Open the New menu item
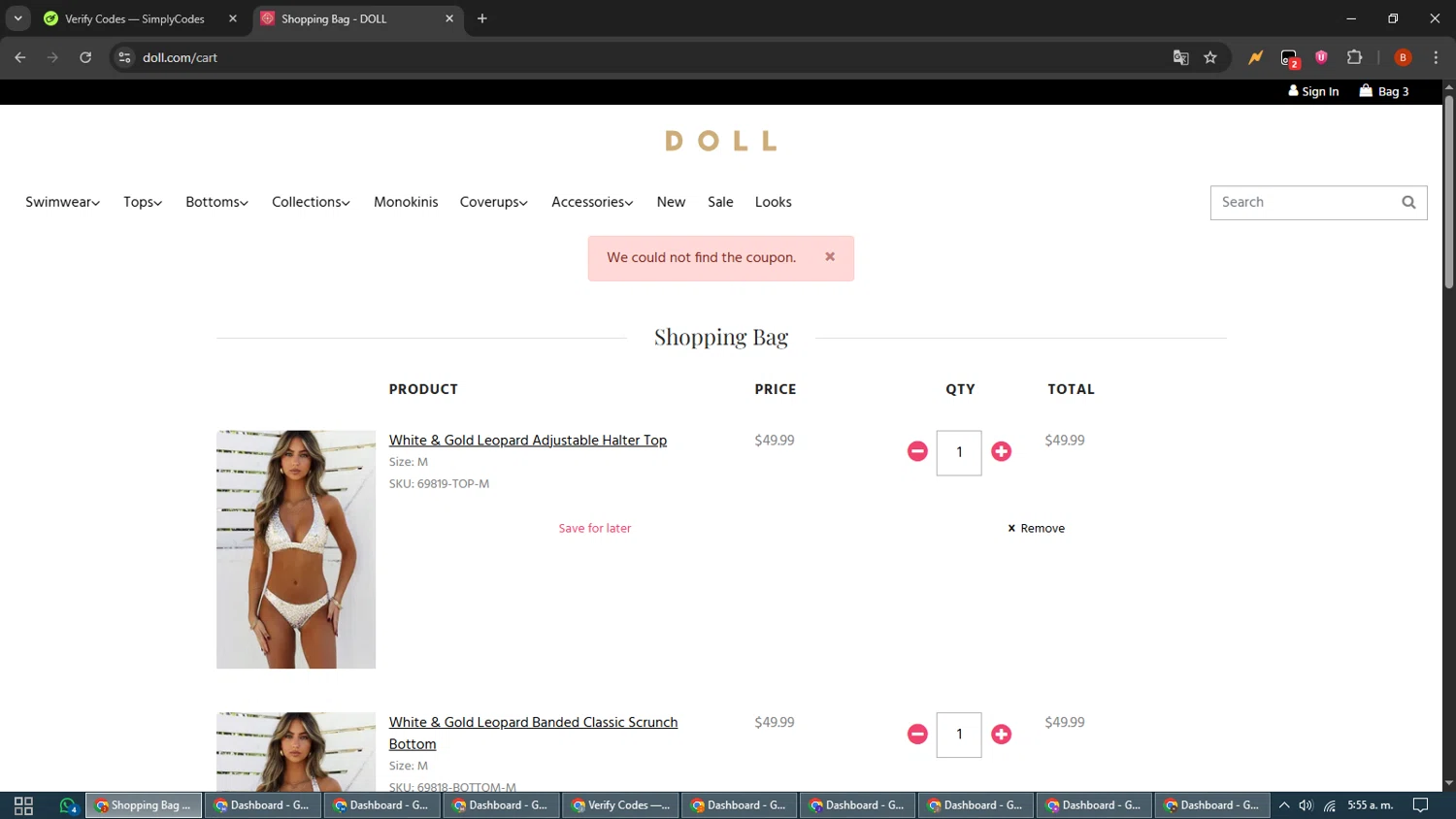This screenshot has height=819, width=1456. 671,202
